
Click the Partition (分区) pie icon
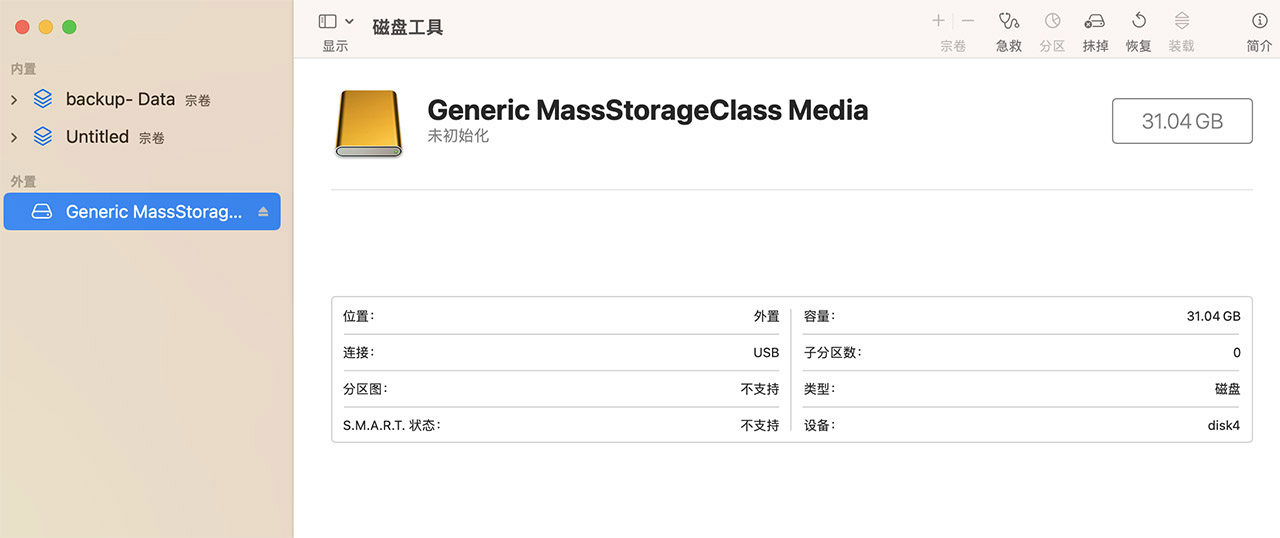point(1052,21)
